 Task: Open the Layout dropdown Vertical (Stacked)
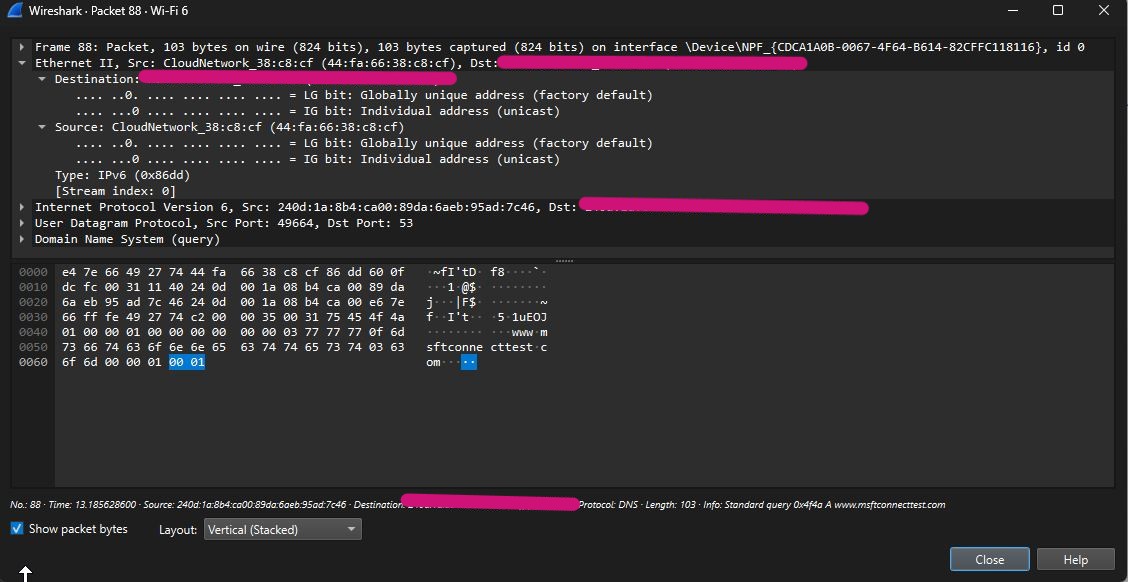[283, 529]
